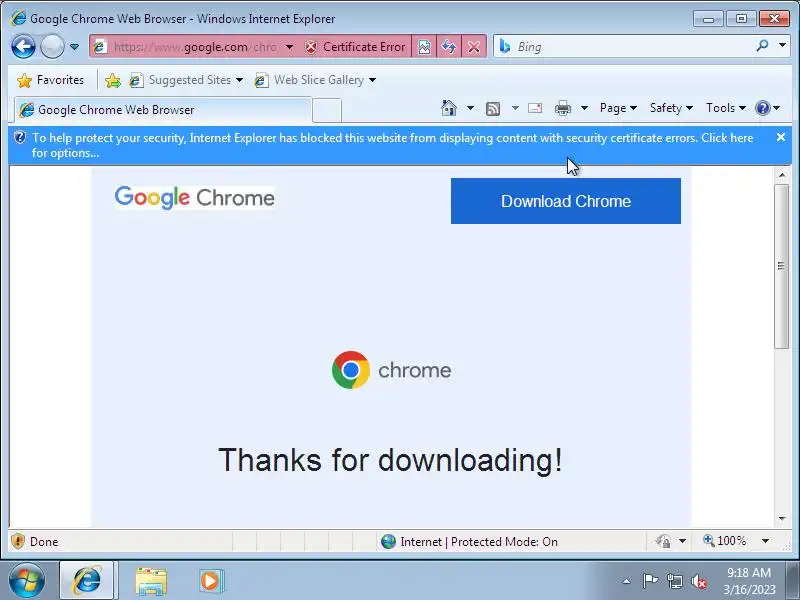800x600 pixels.
Task: Launch Windows Media Player taskbar icon
Action: 211,581
